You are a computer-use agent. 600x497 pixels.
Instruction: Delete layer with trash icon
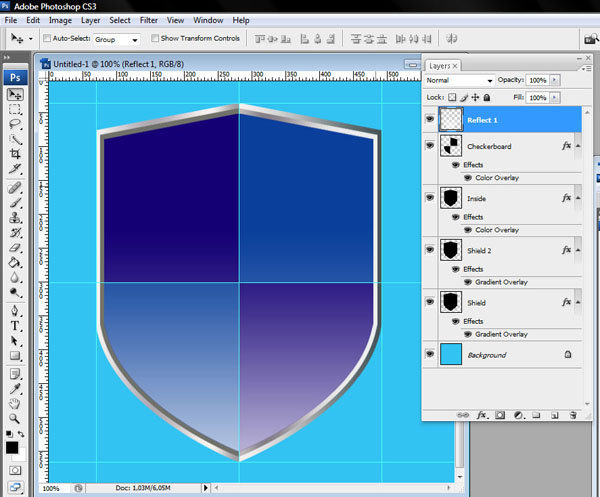(x=573, y=415)
